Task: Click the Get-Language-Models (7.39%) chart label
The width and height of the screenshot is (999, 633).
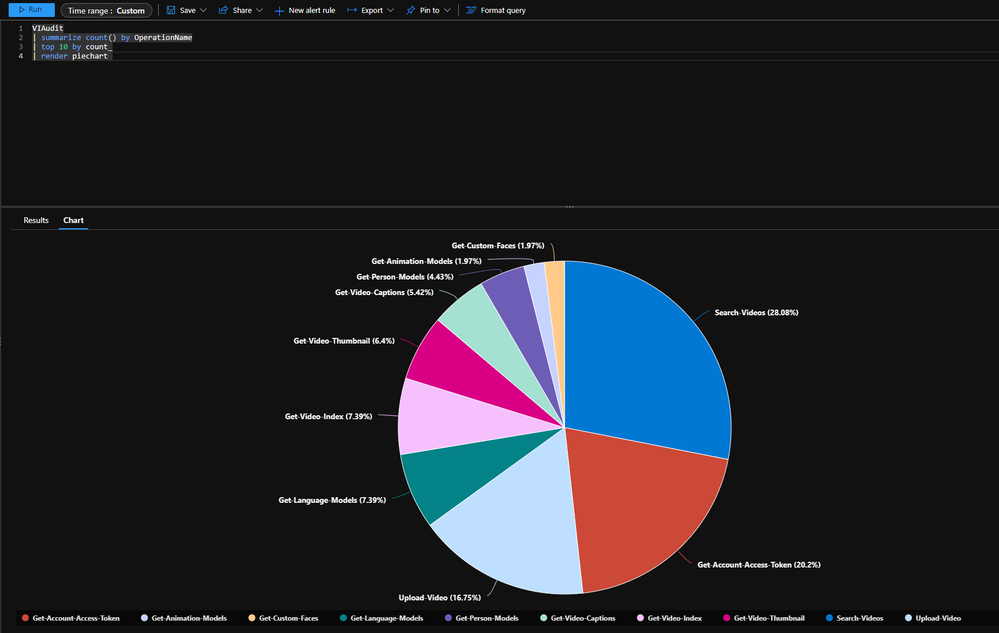Action: click(332, 500)
